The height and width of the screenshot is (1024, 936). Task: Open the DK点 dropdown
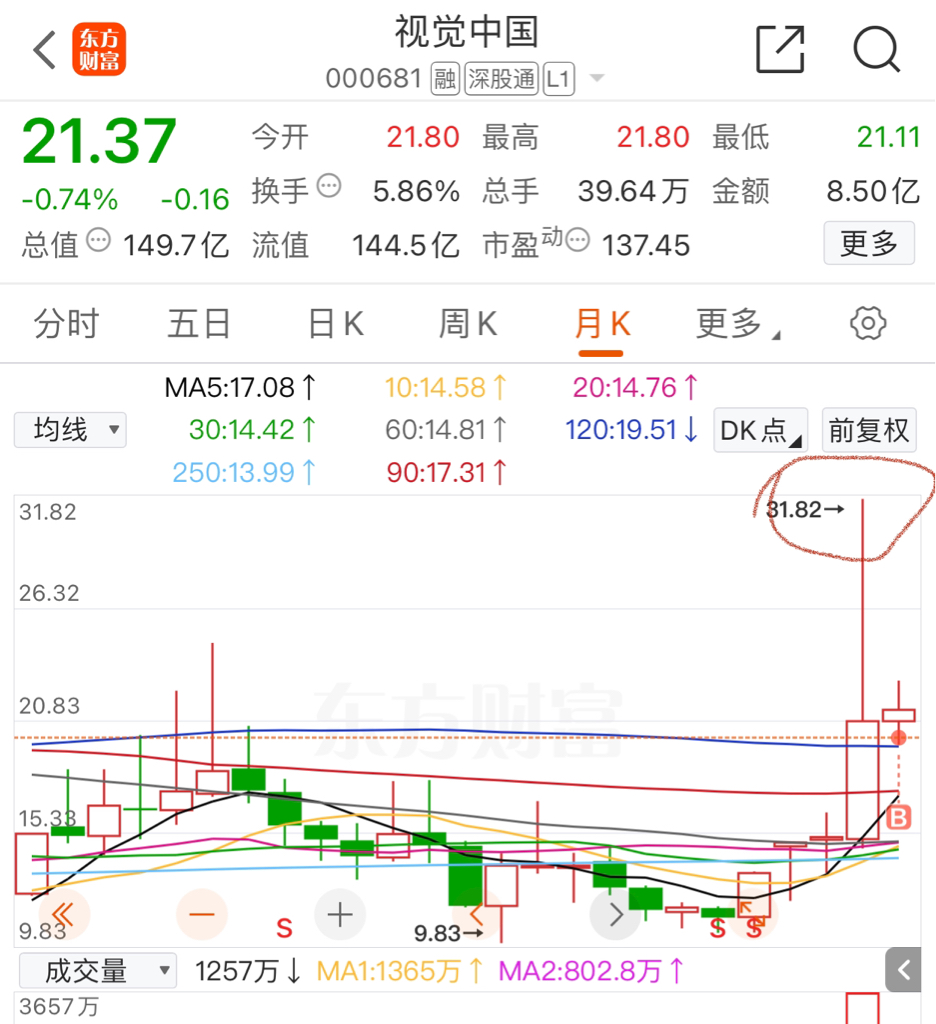(x=760, y=430)
